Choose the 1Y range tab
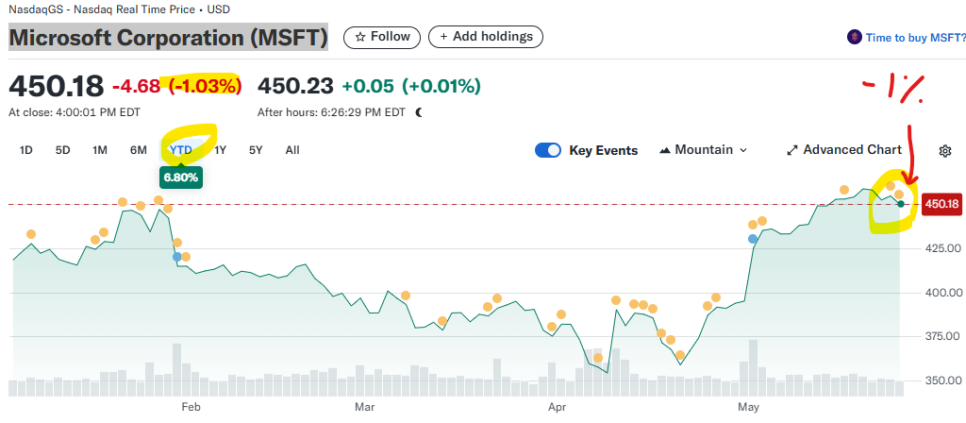Viewport: 966px width, 423px height. point(221,150)
